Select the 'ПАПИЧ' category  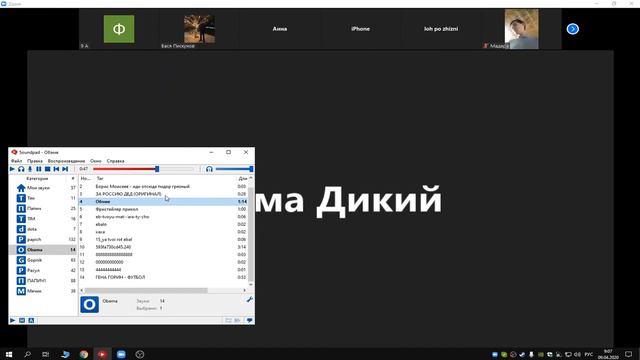(43, 281)
